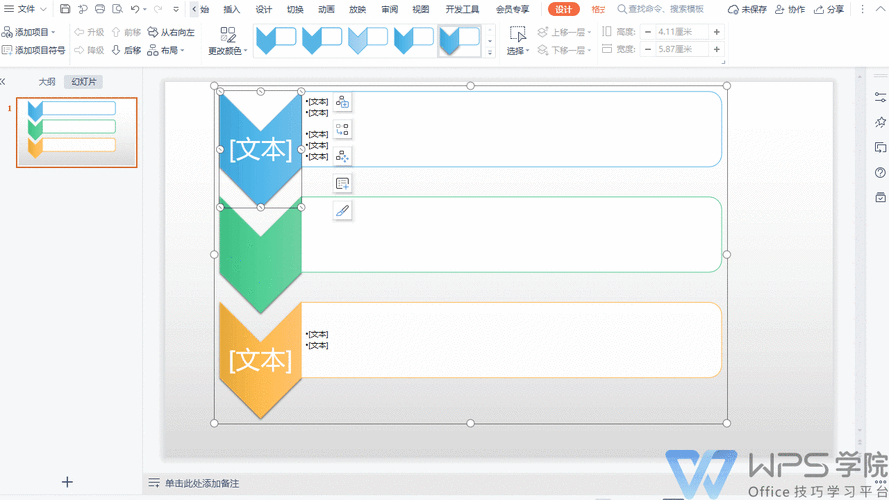Click the brush style floating icon beside SmartArt
Viewport: 889px width, 500px height.
click(x=342, y=211)
